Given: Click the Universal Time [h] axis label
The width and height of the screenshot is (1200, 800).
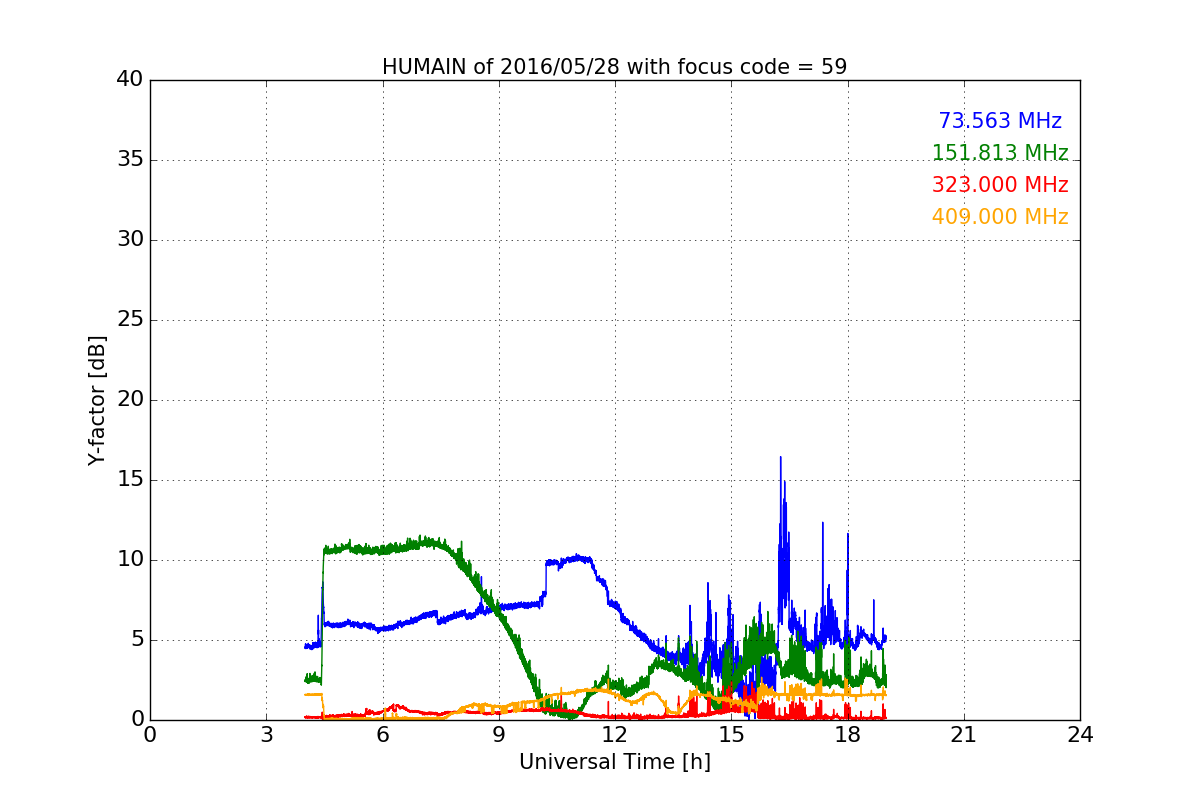Looking at the screenshot, I should [614, 762].
